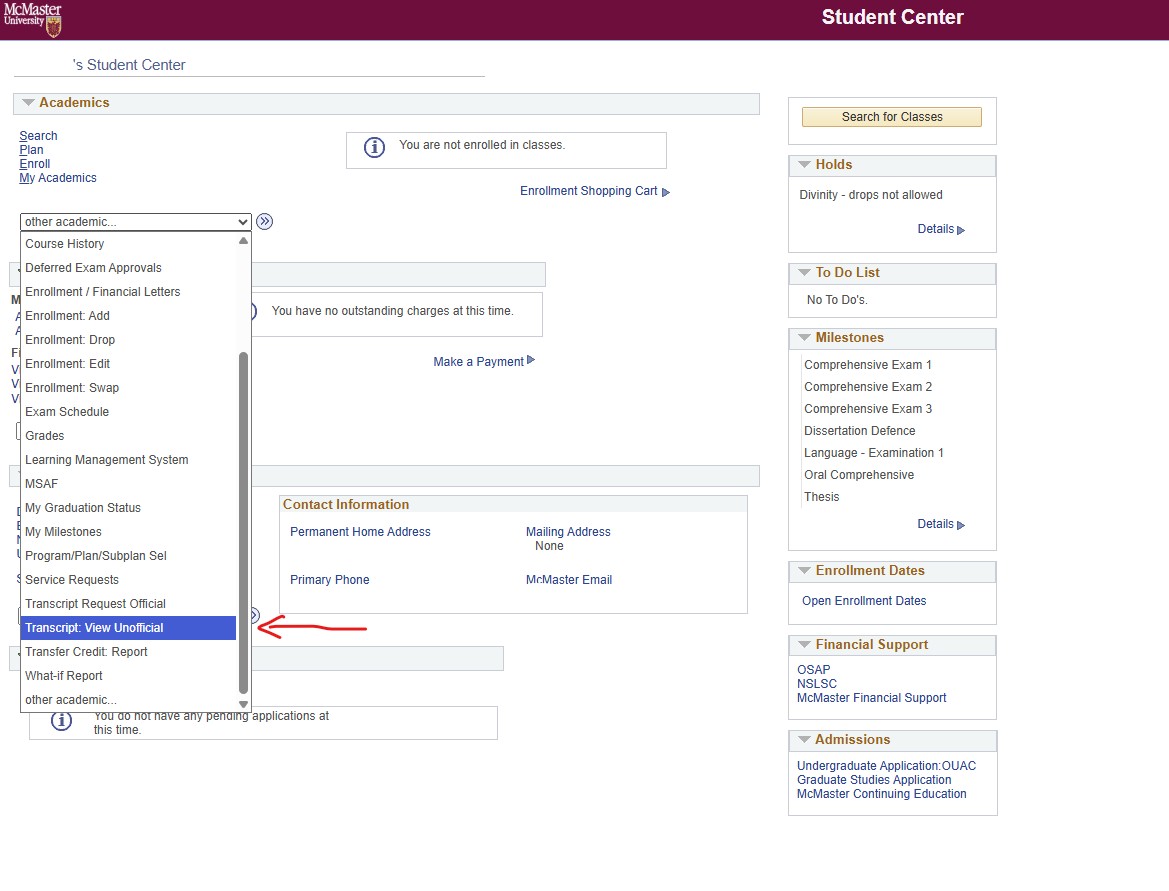
Task: Open the NSLSC link
Action: (x=816, y=684)
